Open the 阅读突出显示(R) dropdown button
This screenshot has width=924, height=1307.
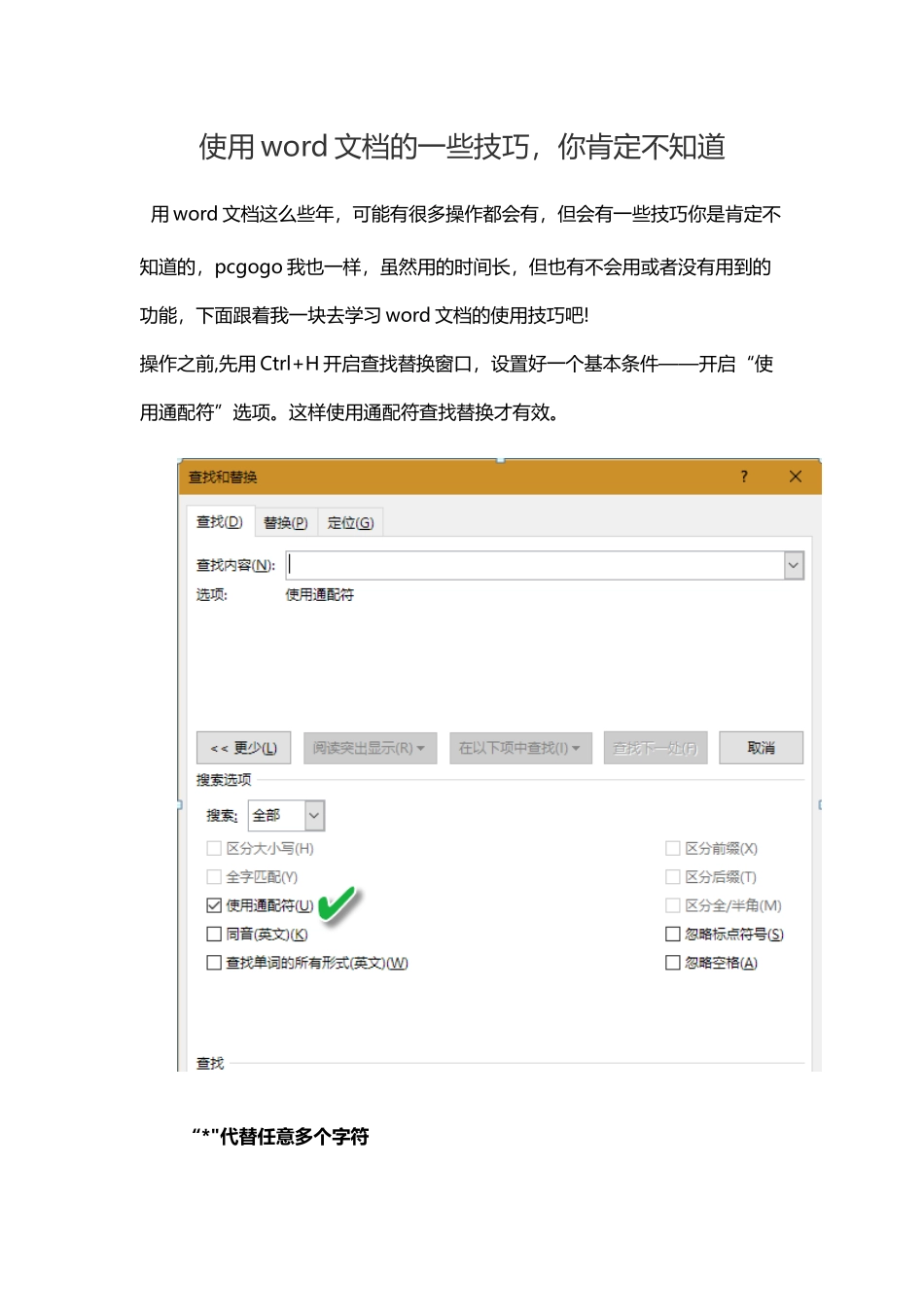coord(370,748)
